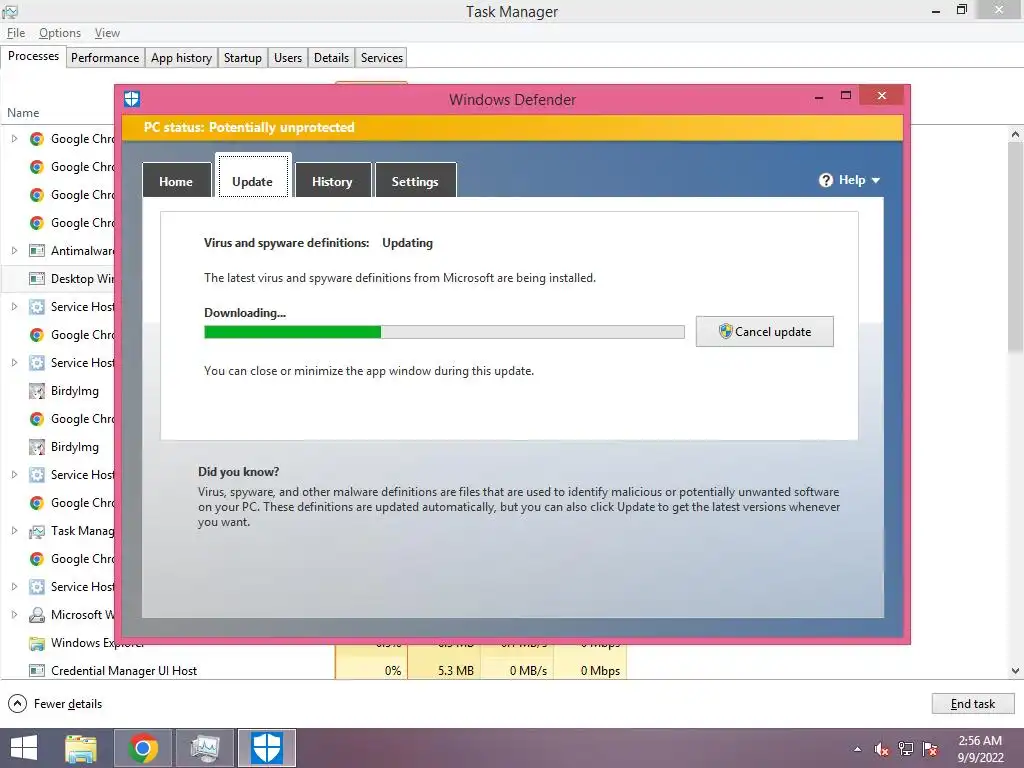This screenshot has width=1024, height=768.
Task: Show hidden tray icons arrow
Action: coord(857,749)
